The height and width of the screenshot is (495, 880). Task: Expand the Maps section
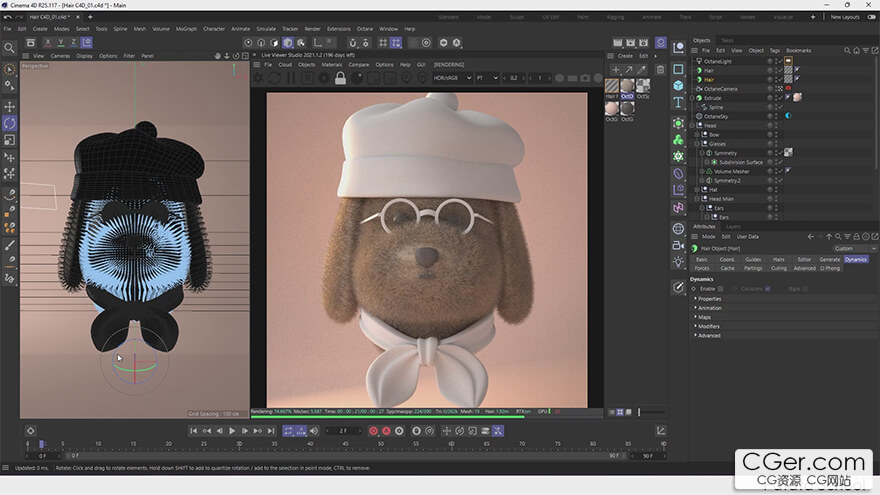(703, 318)
